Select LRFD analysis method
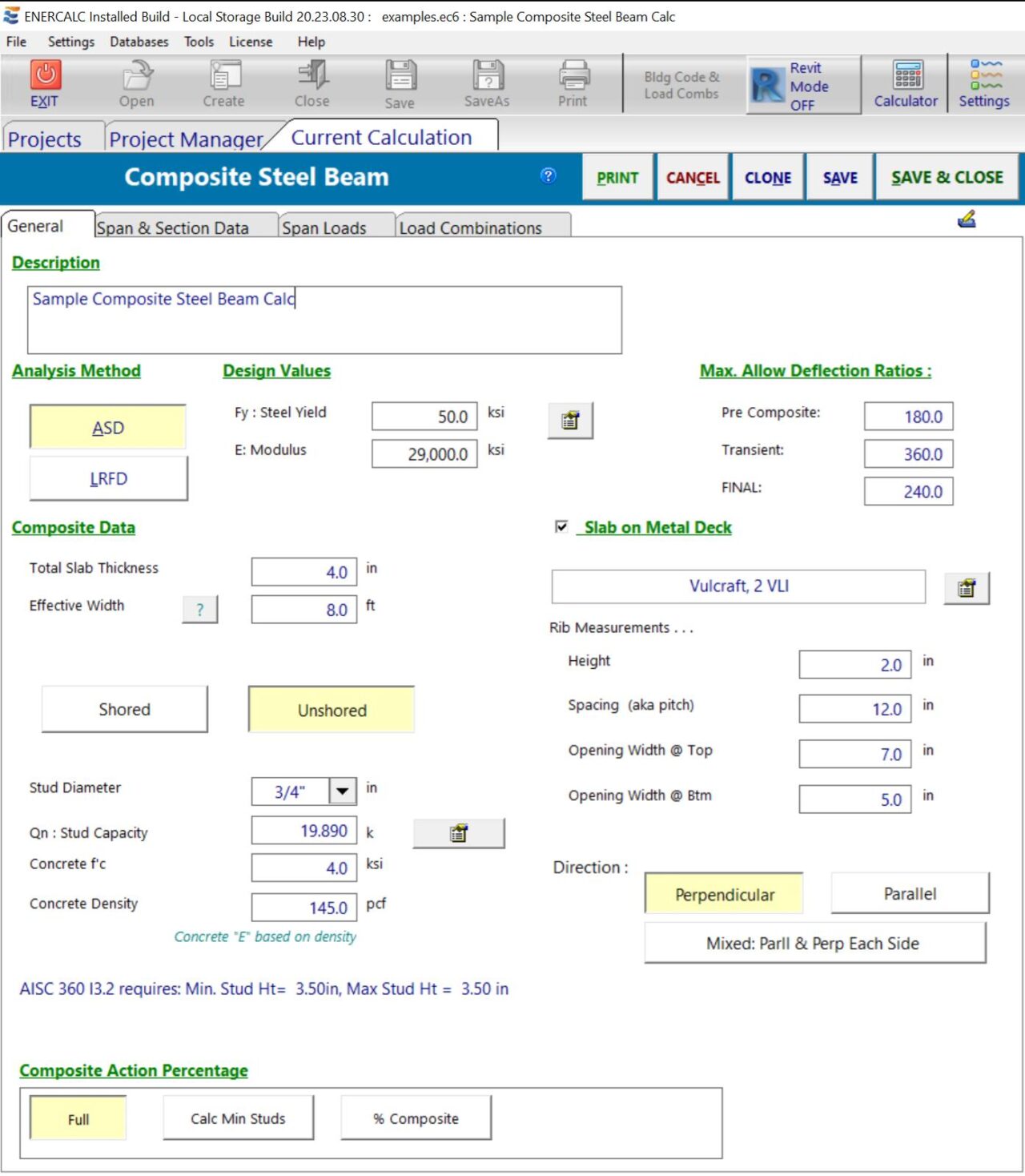1025x1176 pixels. (108, 478)
